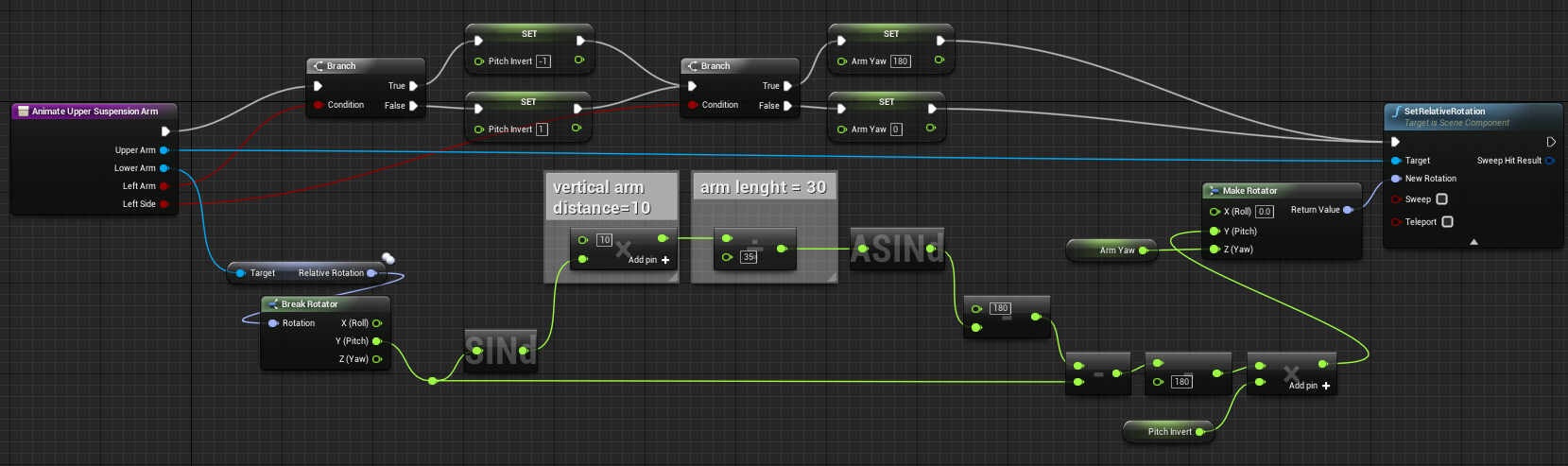Expand the advanced pins arrow under SetRelativeRotation

pos(1473,242)
